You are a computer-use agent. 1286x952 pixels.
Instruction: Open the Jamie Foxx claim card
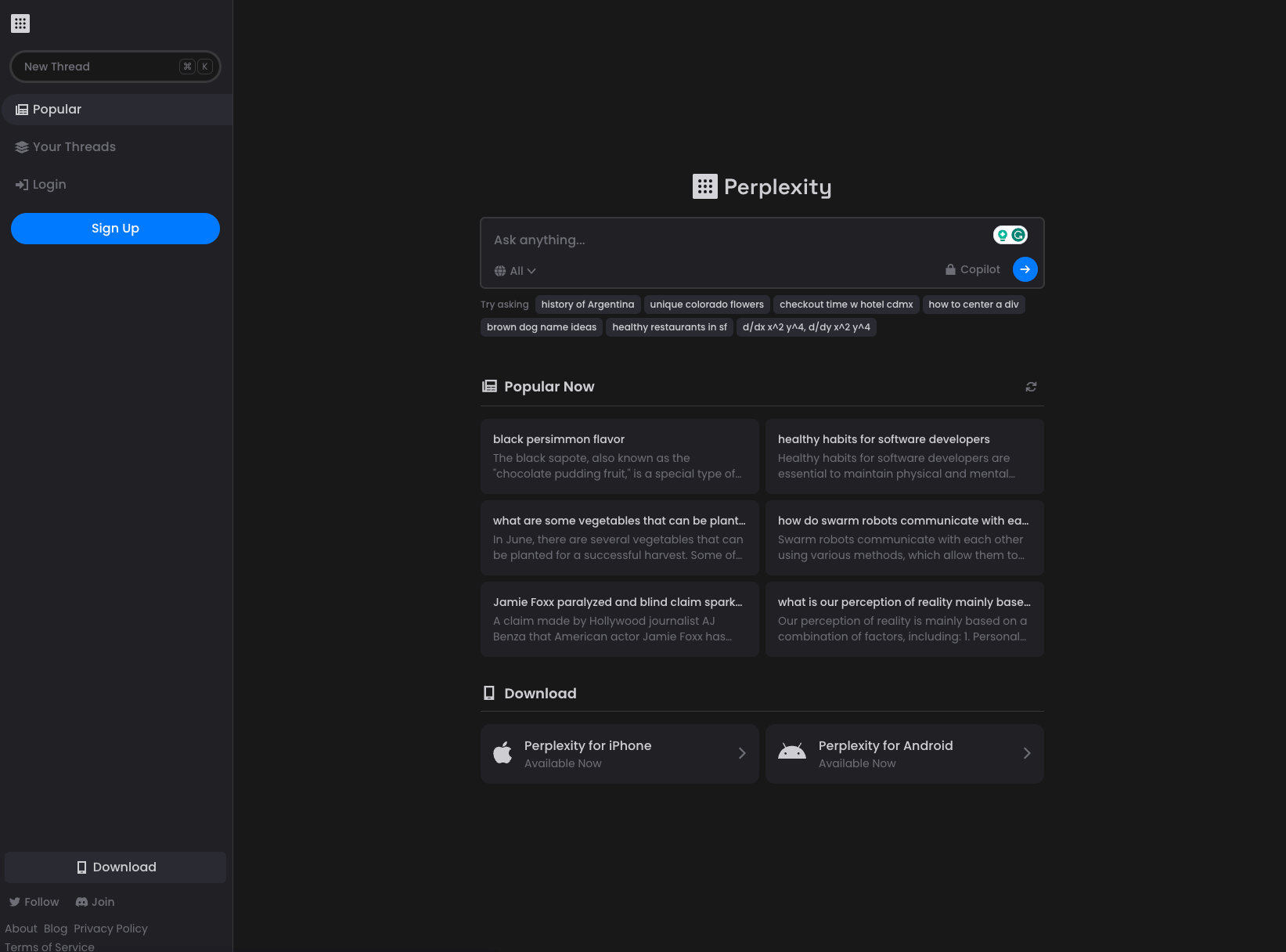pos(620,619)
